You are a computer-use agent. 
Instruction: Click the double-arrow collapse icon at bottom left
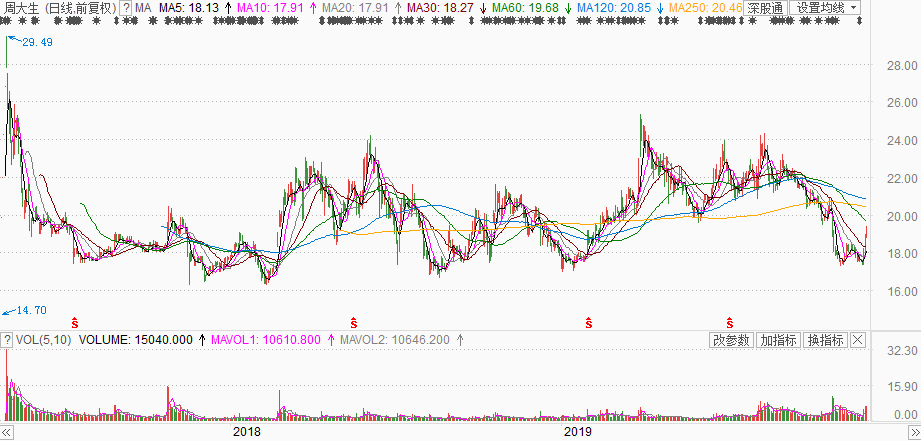click(x=7, y=432)
